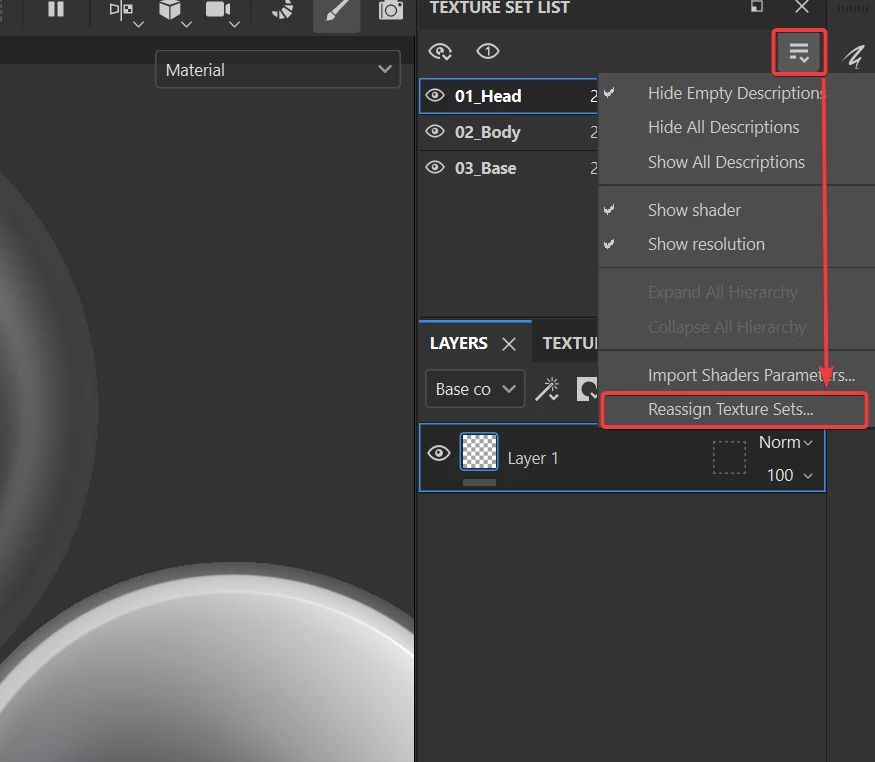Viewport: 875px width, 762px height.
Task: Click the eye with number one solo icon
Action: 488,51
